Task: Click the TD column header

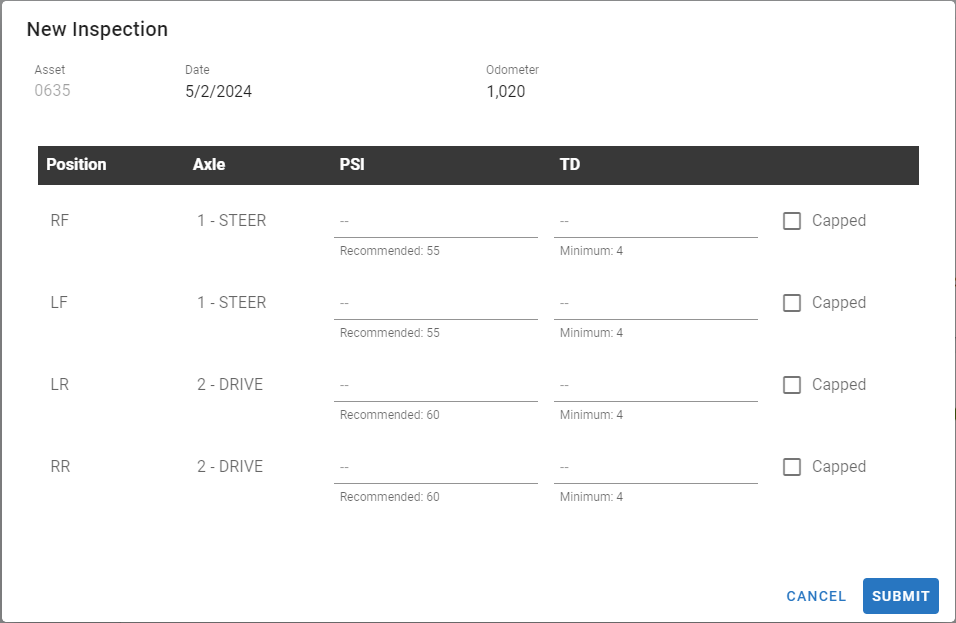Action: pos(570,165)
